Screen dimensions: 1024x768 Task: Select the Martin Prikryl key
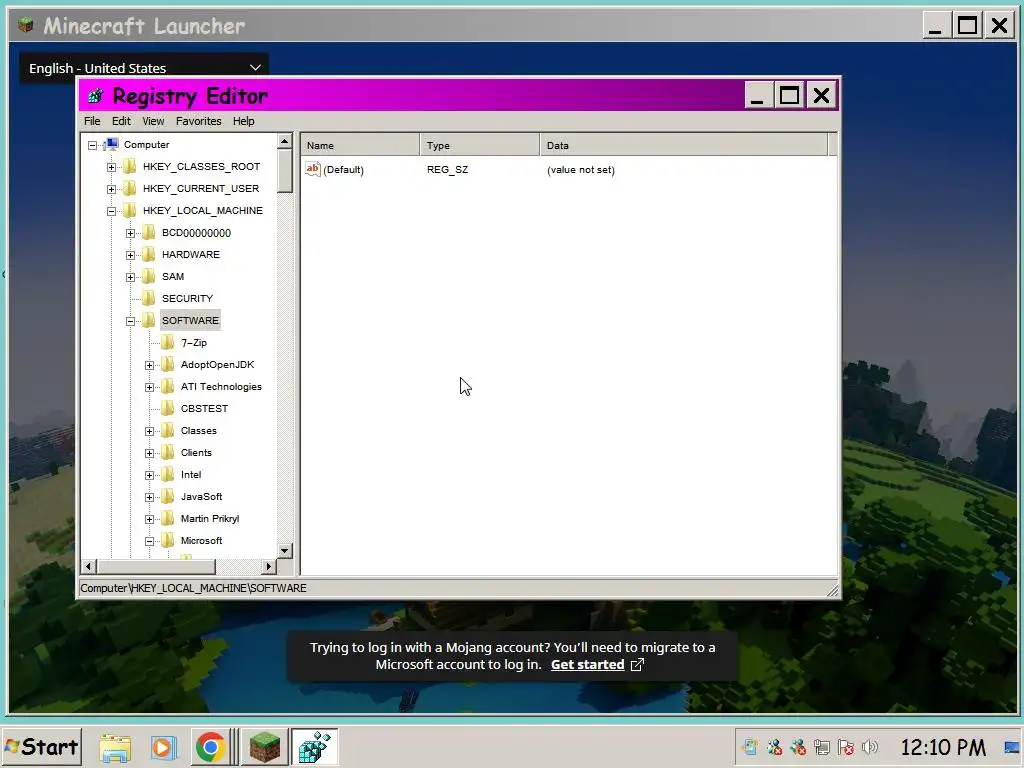tap(210, 519)
